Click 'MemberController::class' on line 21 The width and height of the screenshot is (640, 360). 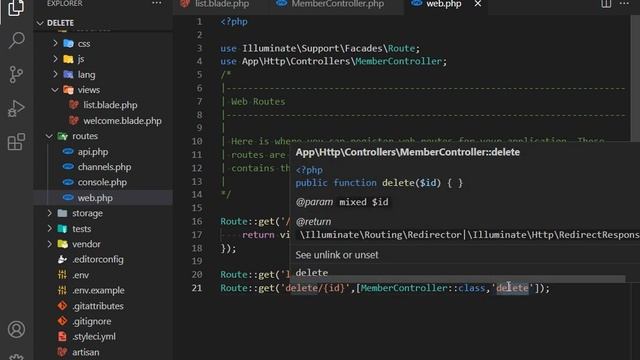(x=423, y=288)
